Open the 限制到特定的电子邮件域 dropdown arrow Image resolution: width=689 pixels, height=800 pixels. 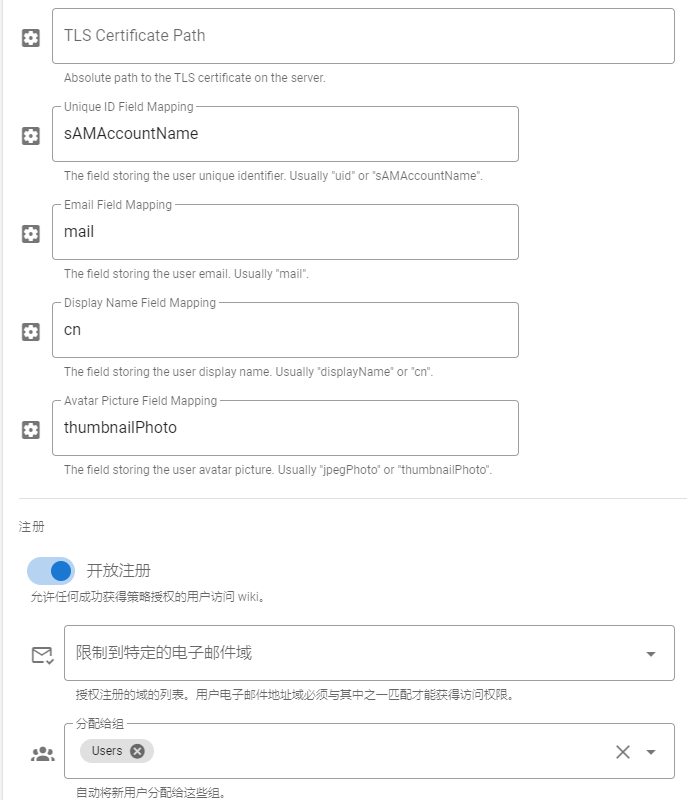pyautogui.click(x=651, y=654)
